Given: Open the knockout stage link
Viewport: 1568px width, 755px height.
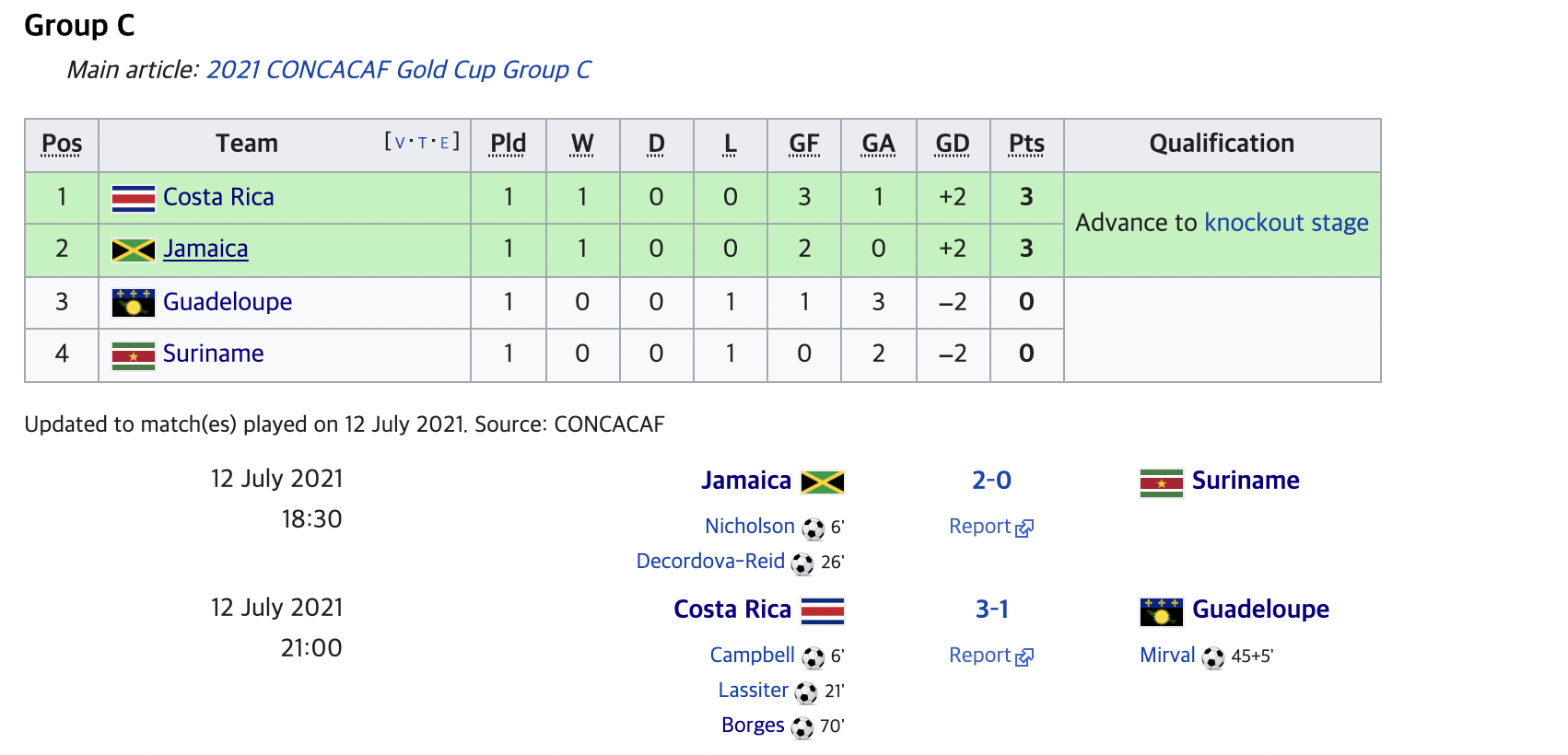Looking at the screenshot, I should pyautogui.click(x=1286, y=223).
